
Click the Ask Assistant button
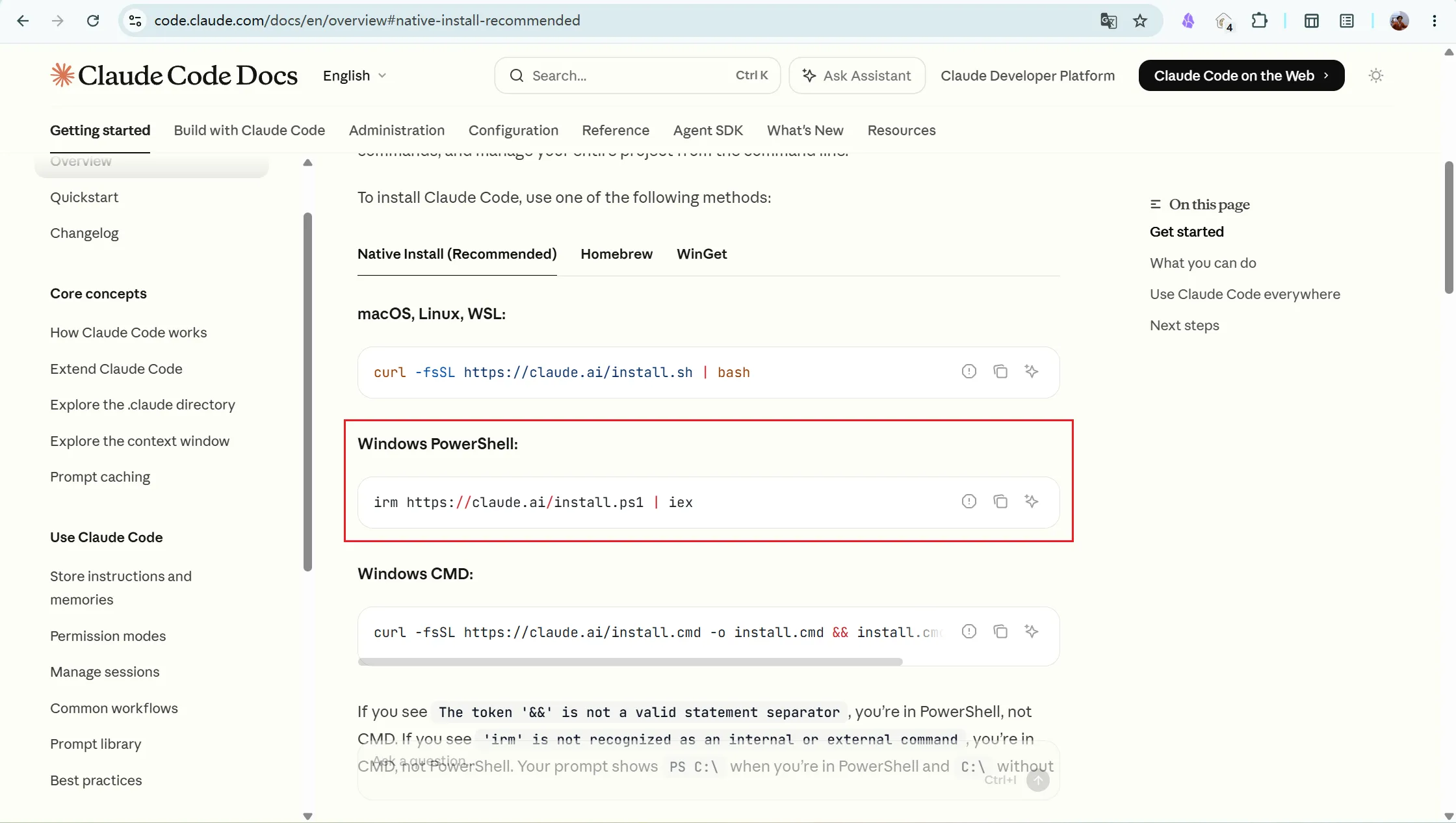[857, 75]
